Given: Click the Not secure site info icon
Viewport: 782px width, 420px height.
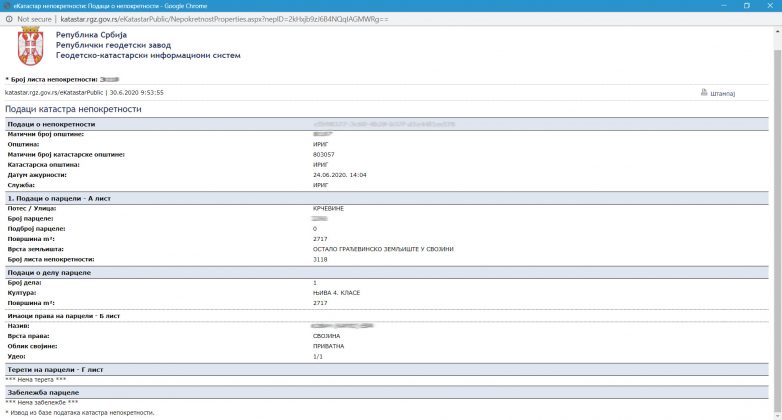Looking at the screenshot, I should pos(8,18).
